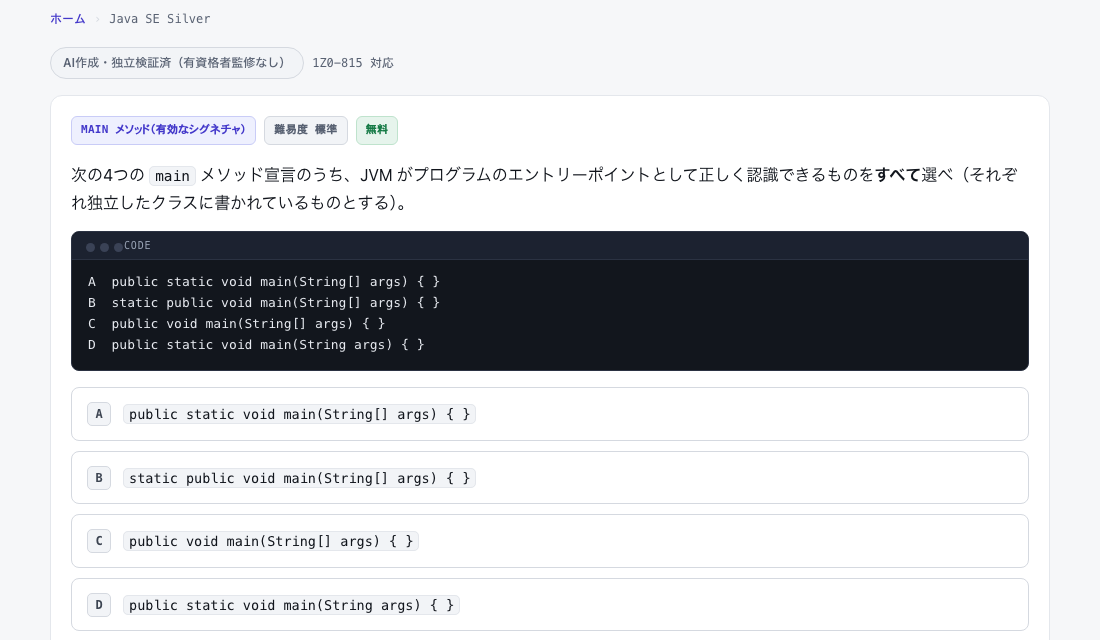
Task: Click the 難易度 標準 difficulty tag
Action: coord(306,131)
